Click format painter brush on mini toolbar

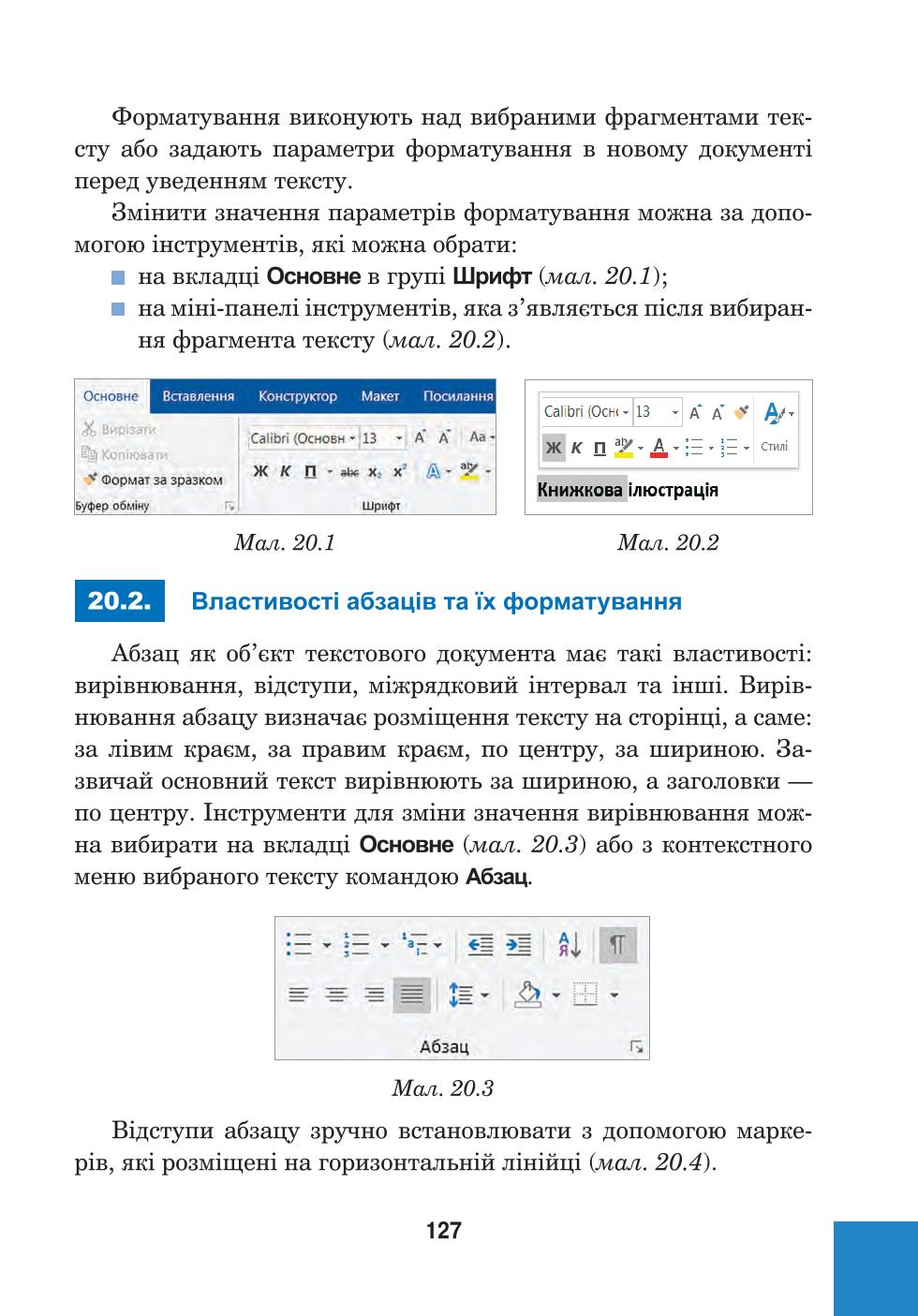tap(742, 411)
